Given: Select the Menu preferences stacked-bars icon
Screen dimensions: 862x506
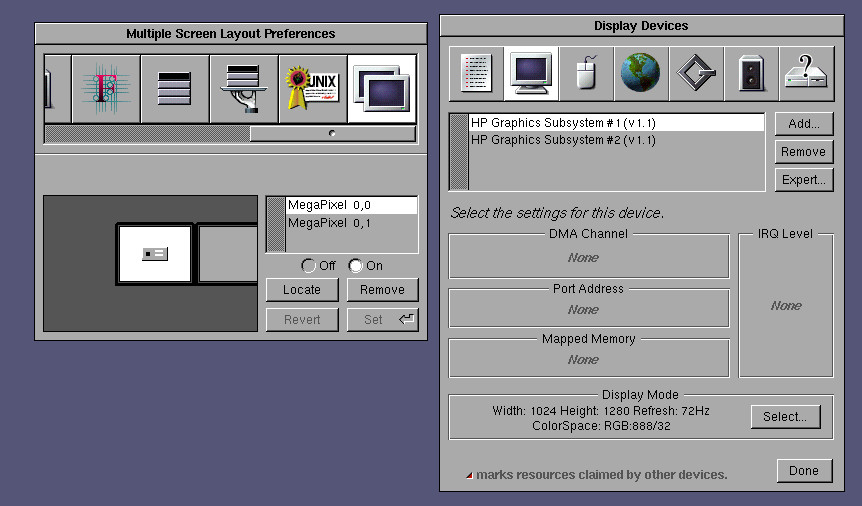Looking at the screenshot, I should [174, 88].
